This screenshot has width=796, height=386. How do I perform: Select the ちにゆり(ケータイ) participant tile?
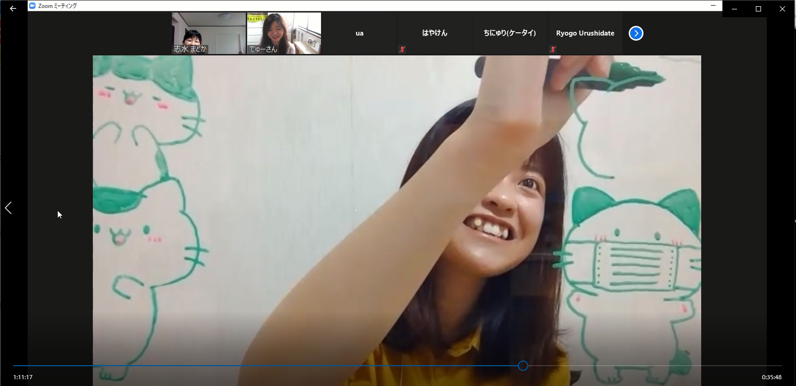[x=510, y=33]
